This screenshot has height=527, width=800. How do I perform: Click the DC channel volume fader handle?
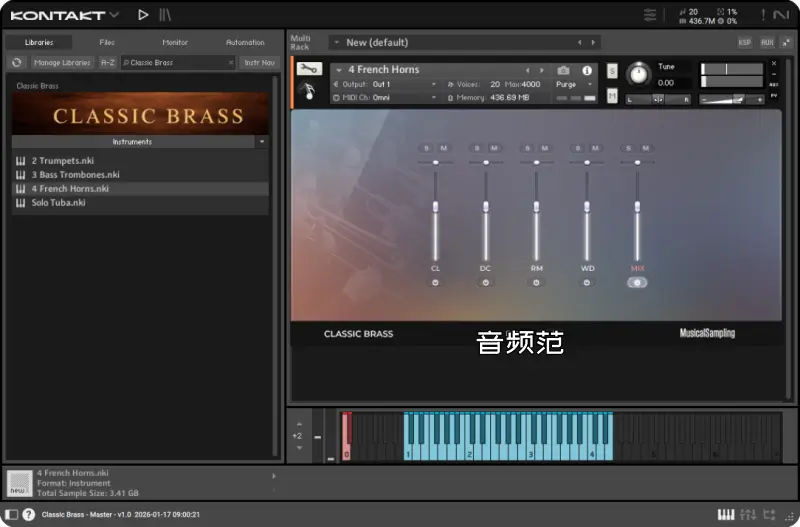tap(486, 206)
